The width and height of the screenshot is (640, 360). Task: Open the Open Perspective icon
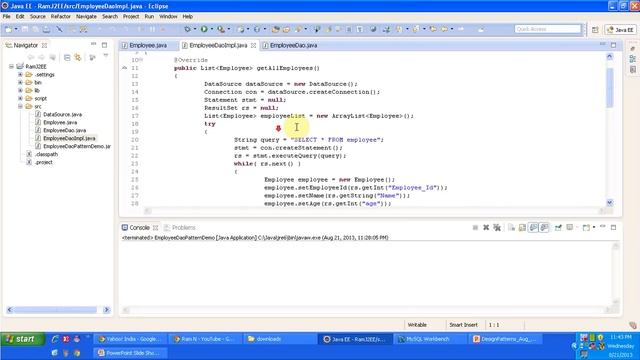click(x=595, y=30)
